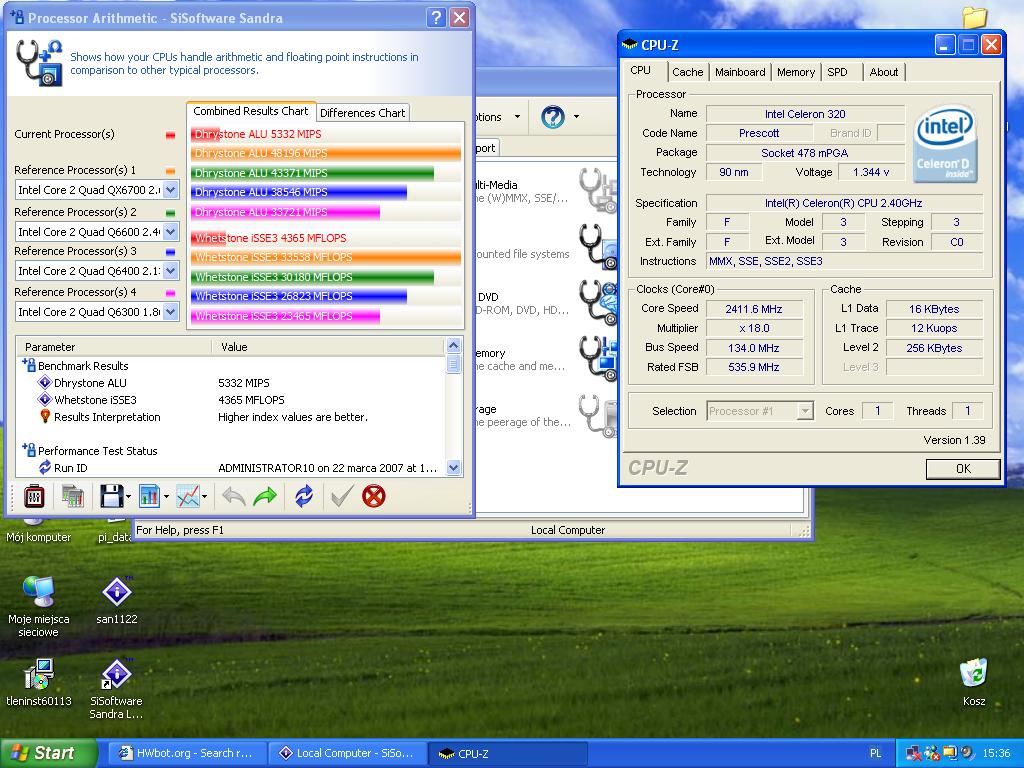1024x768 pixels.
Task: Click the Intel Celeron D logo in CPU-Z
Action: click(x=944, y=144)
